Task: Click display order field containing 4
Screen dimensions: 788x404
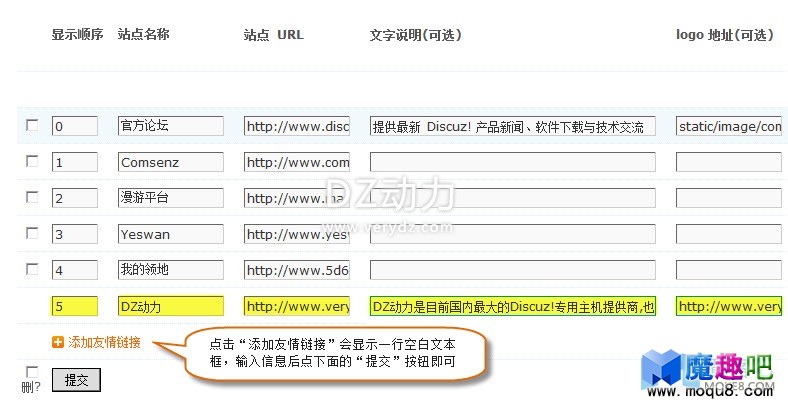Action: 75,270
